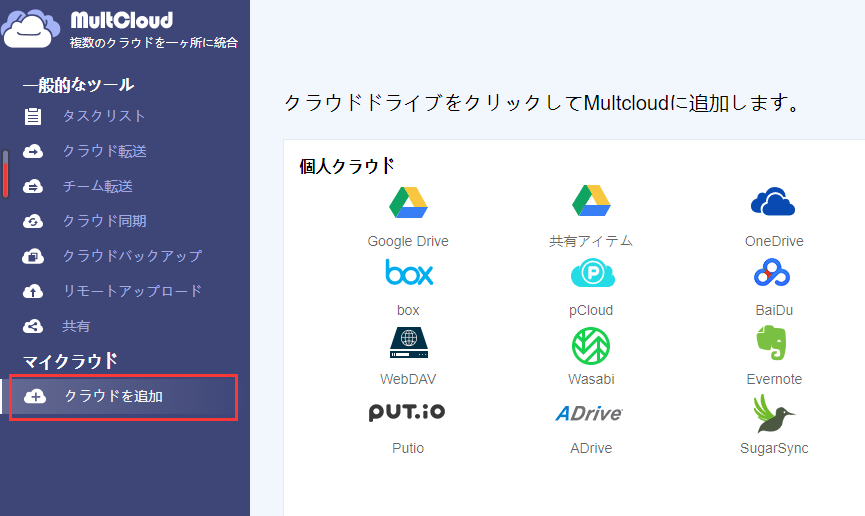This screenshot has width=865, height=516.
Task: Click the クラウド転送 cloud arrow icon
Action: pyautogui.click(x=33, y=151)
